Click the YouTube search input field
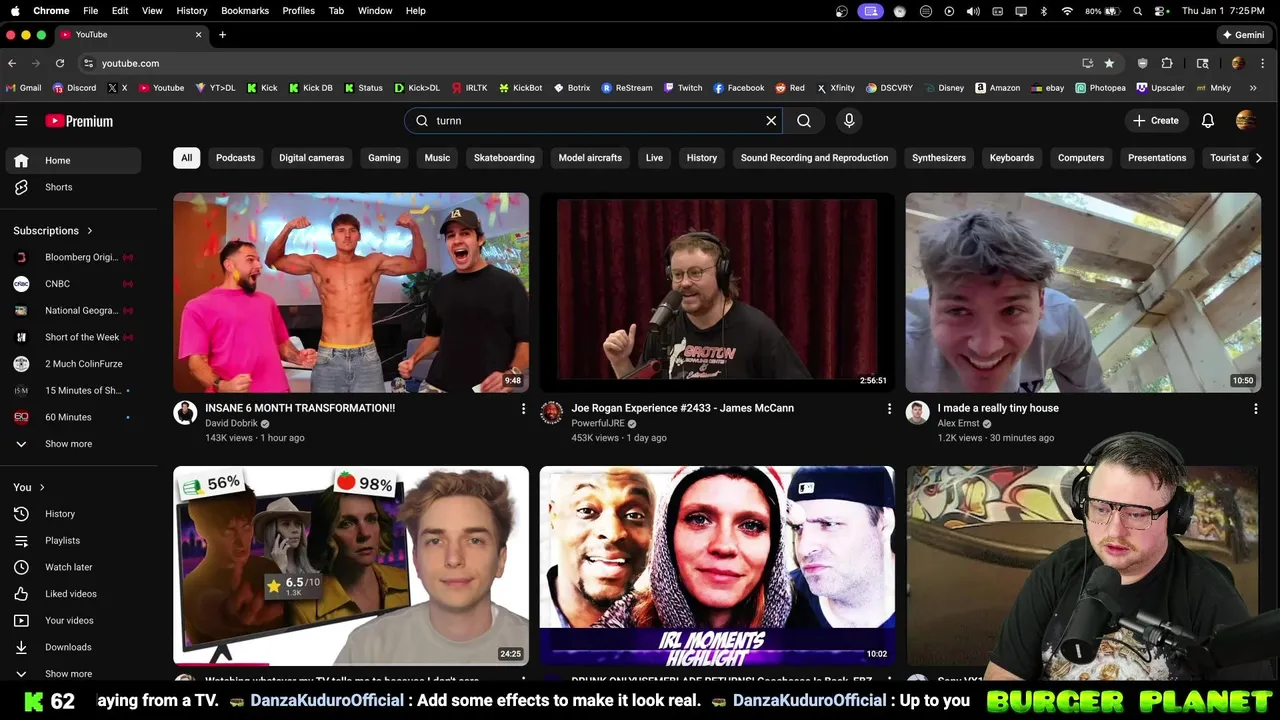The height and width of the screenshot is (720, 1280). click(595, 121)
